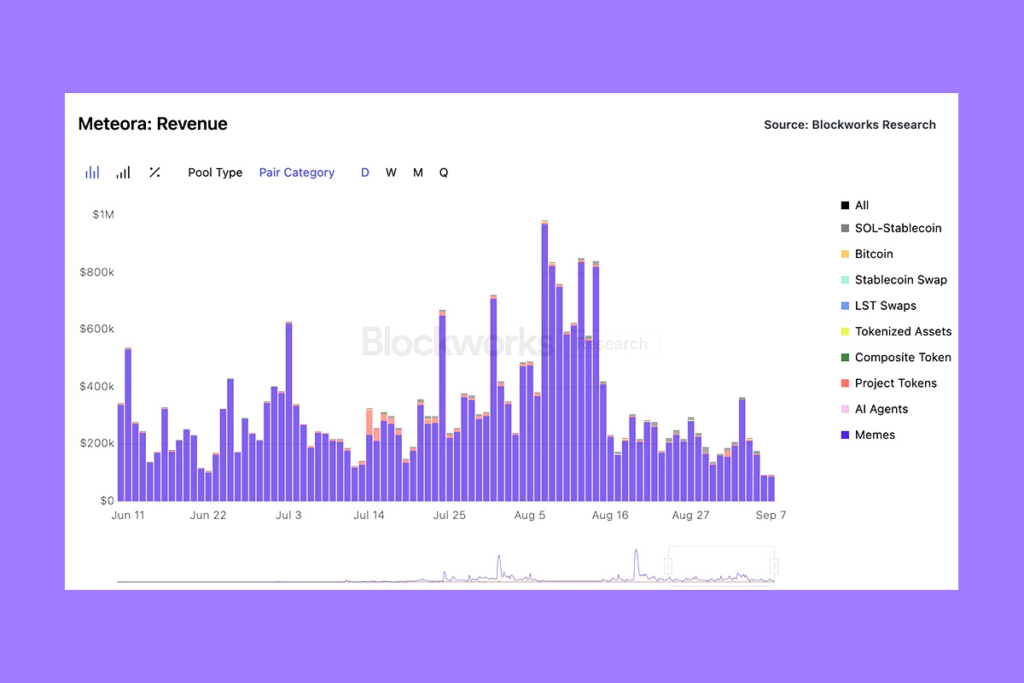Toggle the Tokenized Assets legend entry
Screen dimensions: 1024x683
tap(896, 331)
